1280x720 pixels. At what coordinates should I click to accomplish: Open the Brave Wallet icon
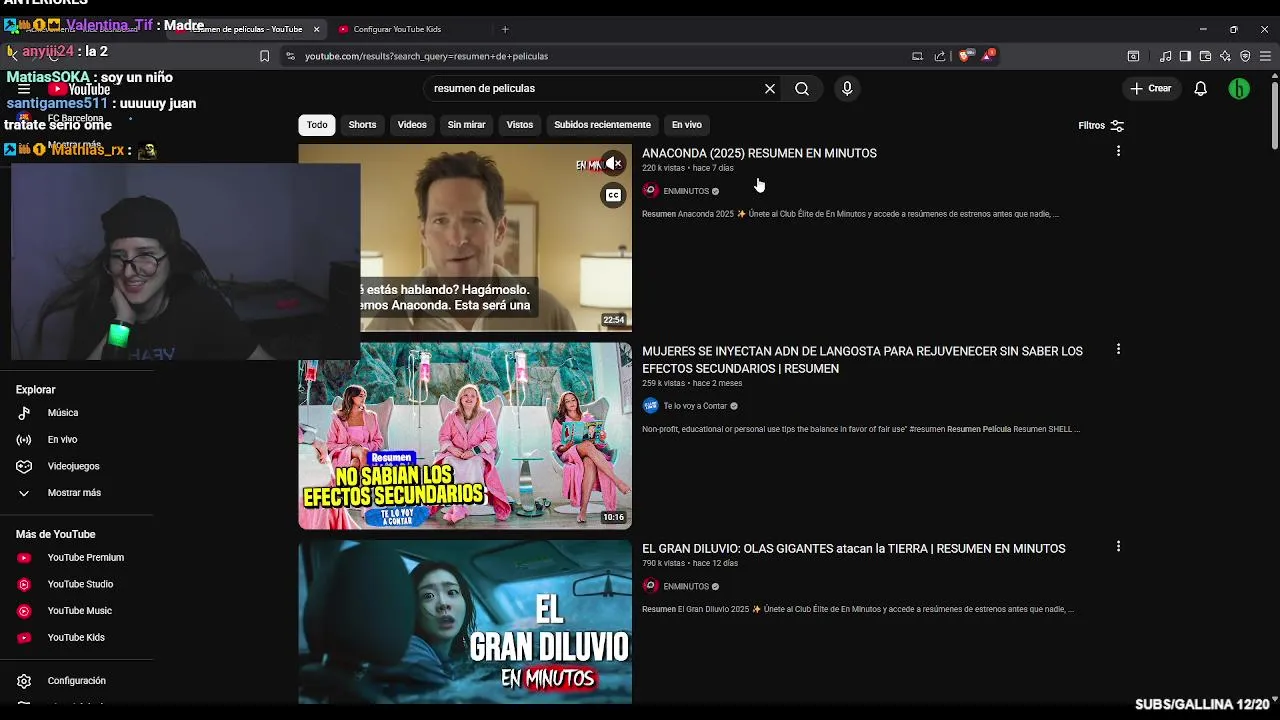[x=1205, y=56]
